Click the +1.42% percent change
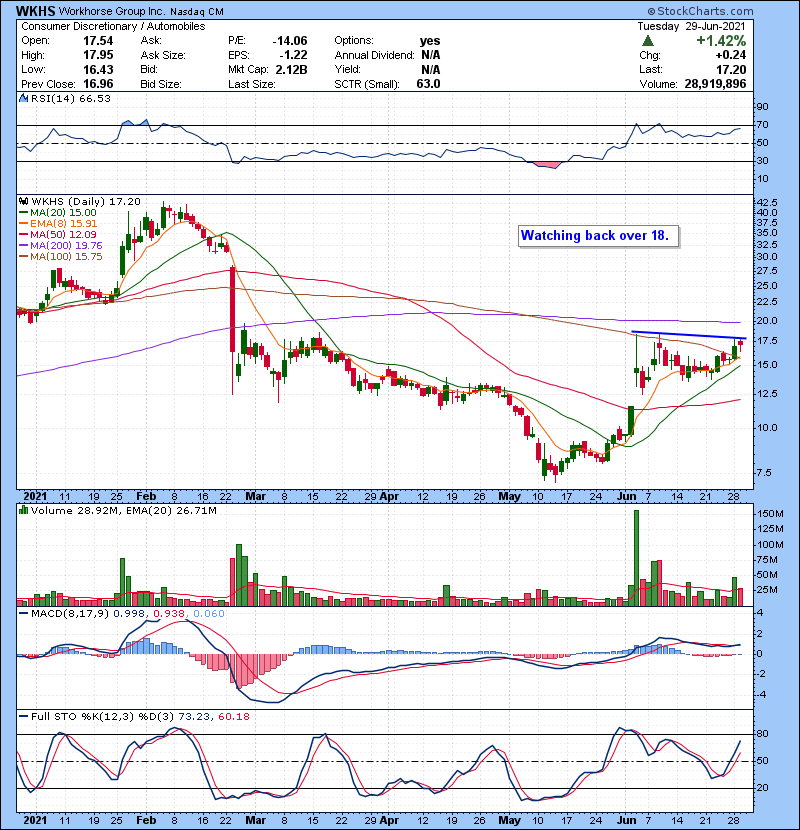This screenshot has height=830, width=800. pos(721,41)
